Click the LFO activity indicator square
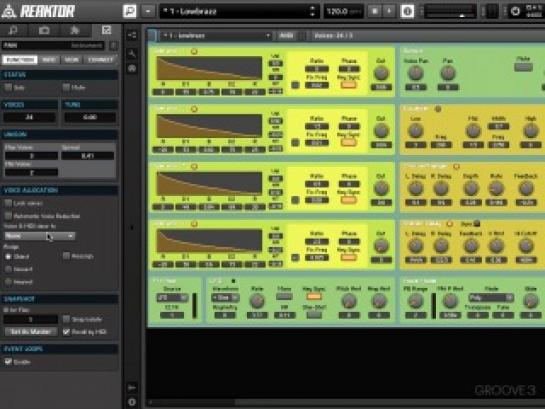 pos(233,281)
